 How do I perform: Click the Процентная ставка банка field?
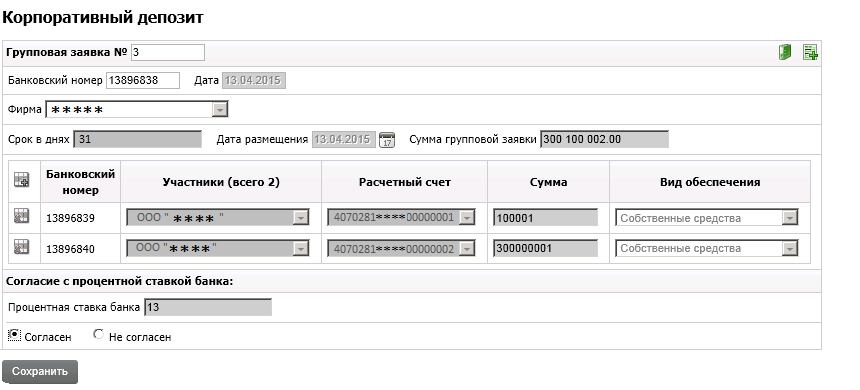coord(207,307)
